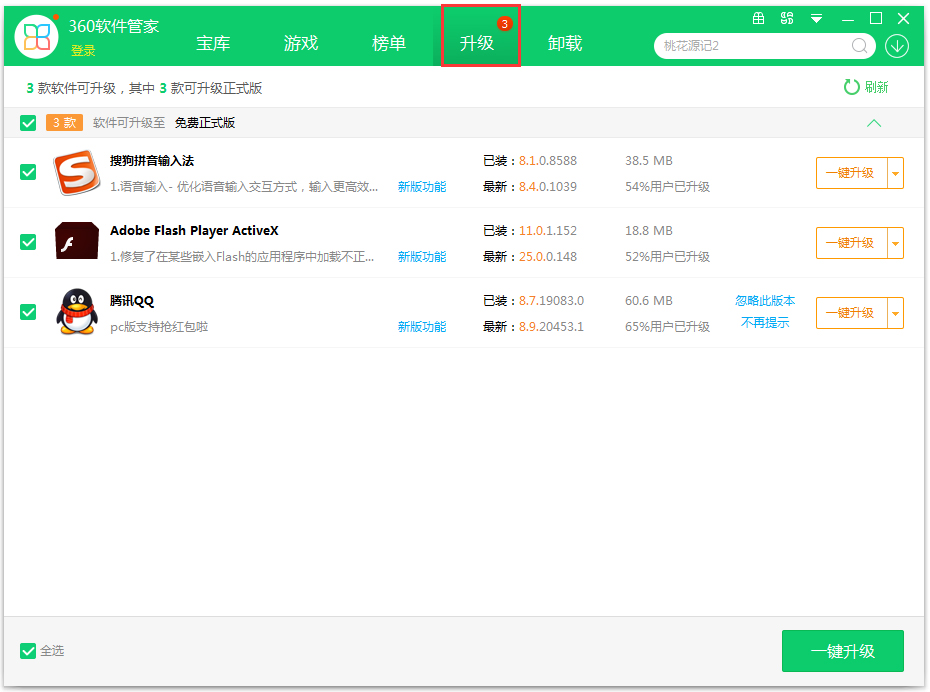Switch to the 榜单 tab
The width and height of the screenshot is (930, 692).
point(388,43)
